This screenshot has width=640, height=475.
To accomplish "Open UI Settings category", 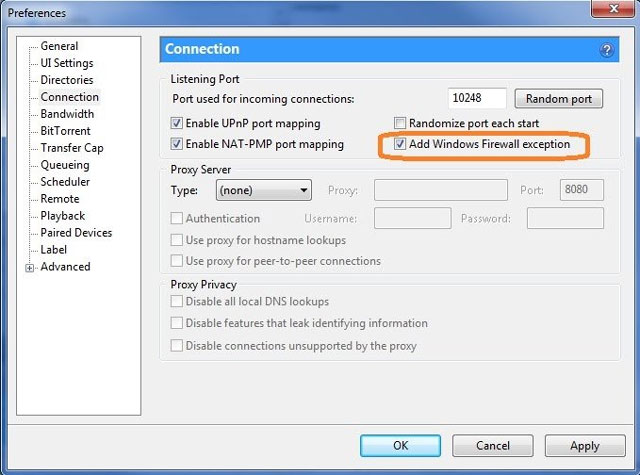I will (67, 63).
